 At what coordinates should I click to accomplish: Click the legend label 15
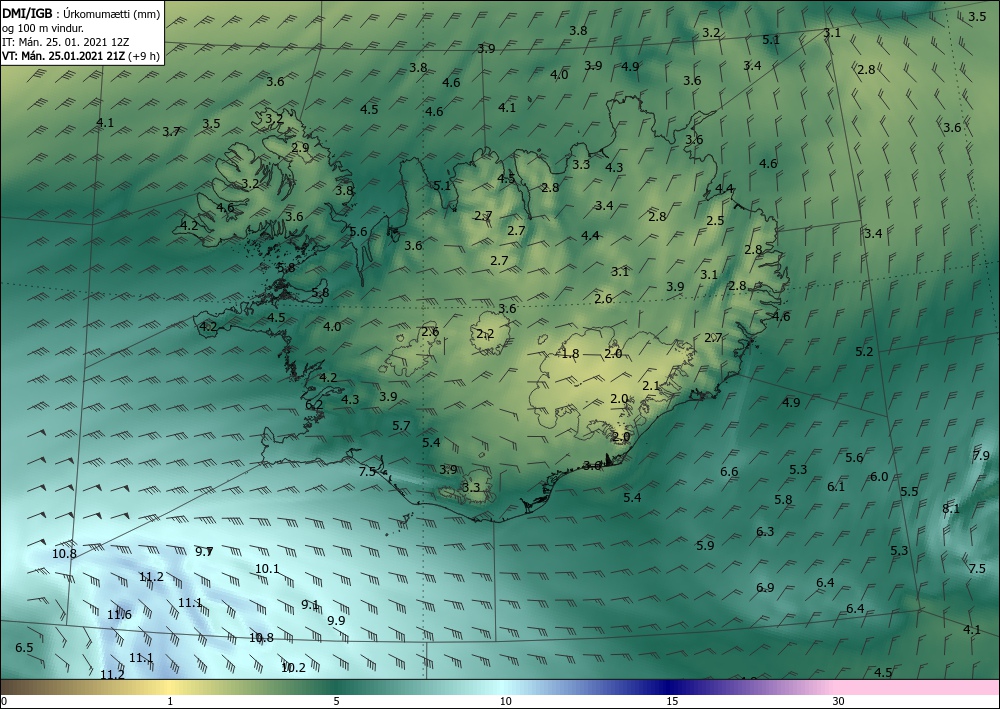click(x=672, y=701)
